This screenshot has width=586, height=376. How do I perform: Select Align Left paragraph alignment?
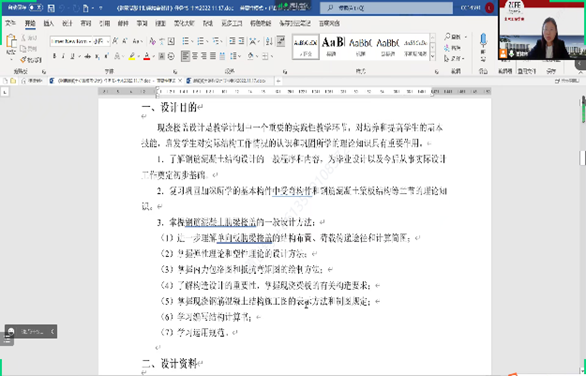point(185,56)
